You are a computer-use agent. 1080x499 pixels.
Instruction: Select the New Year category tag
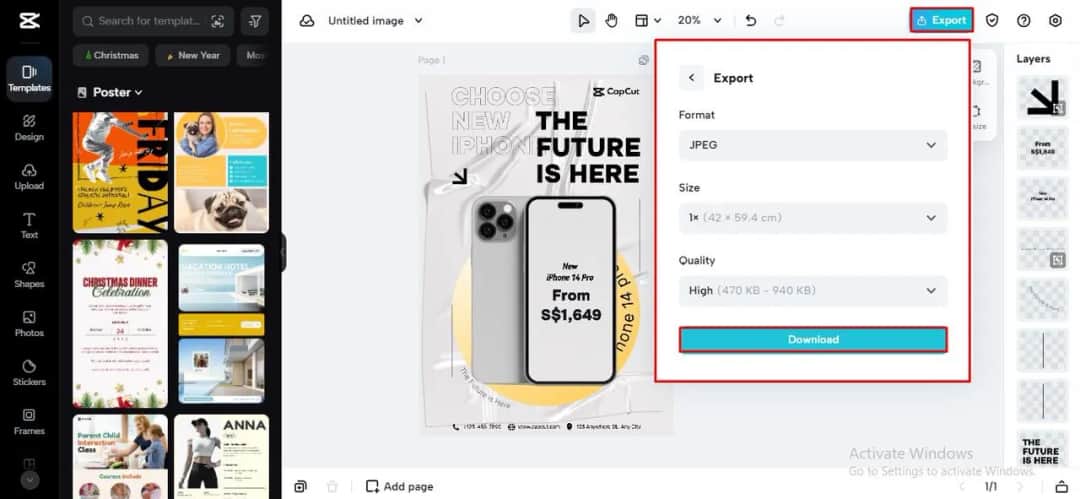click(x=193, y=56)
